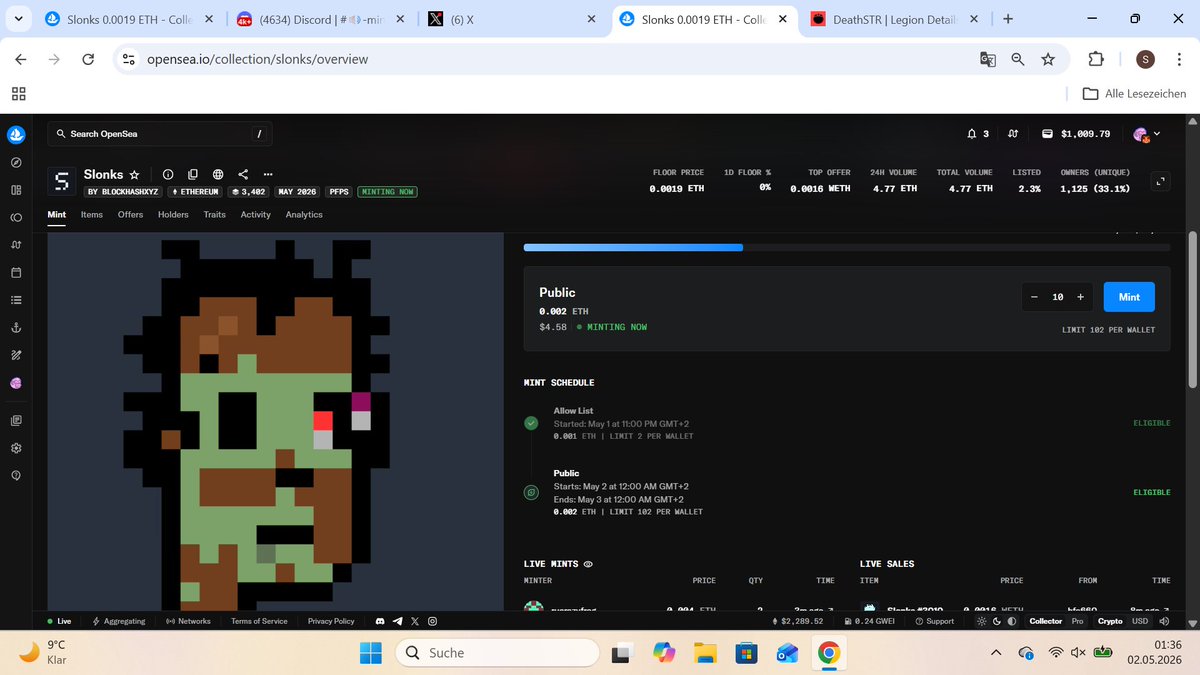The height and width of the screenshot is (675, 1200).
Task: Open the collection info icon beside Slonks
Action: point(168,174)
